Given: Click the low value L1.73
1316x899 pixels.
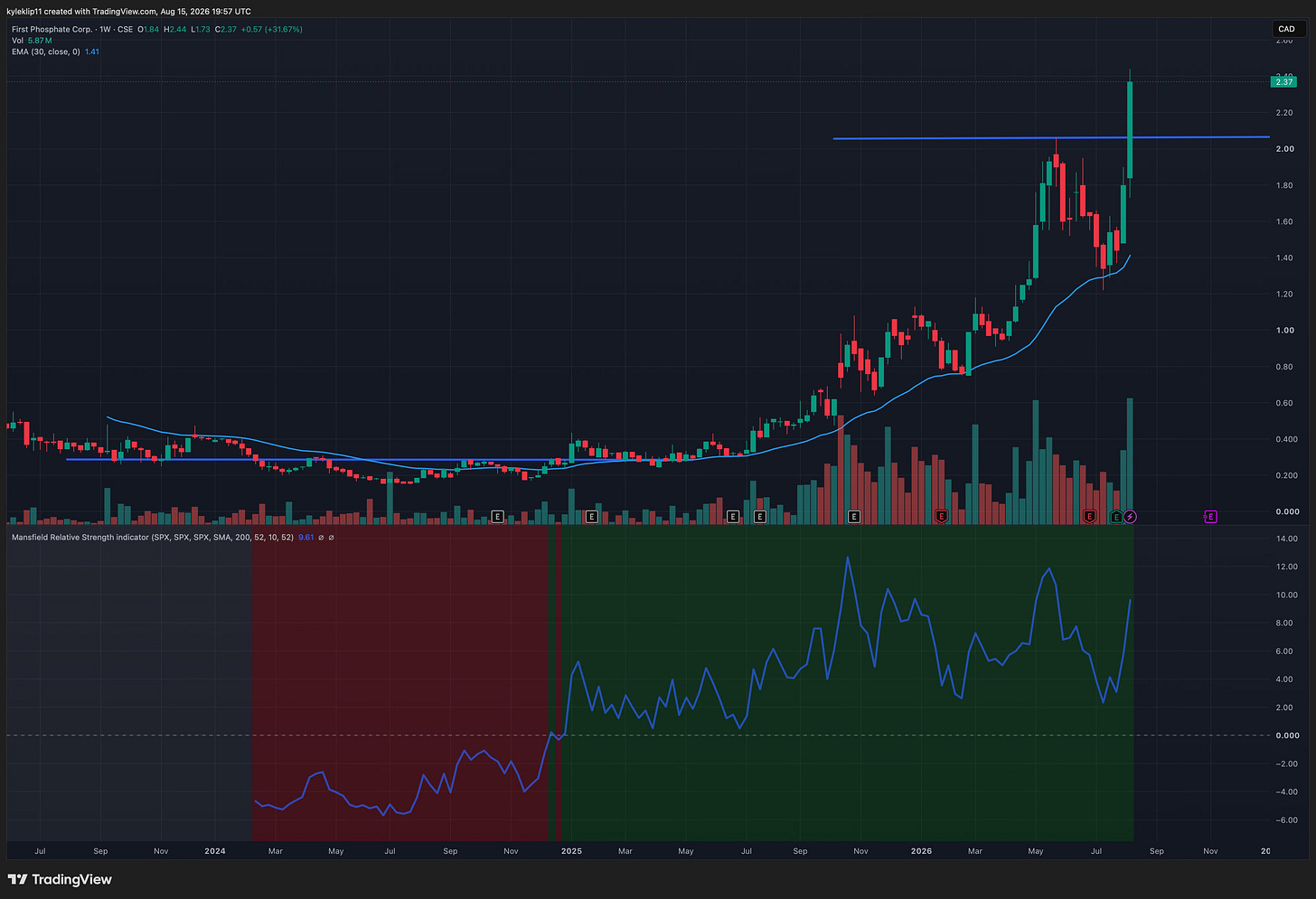Looking at the screenshot, I should coord(201,30).
